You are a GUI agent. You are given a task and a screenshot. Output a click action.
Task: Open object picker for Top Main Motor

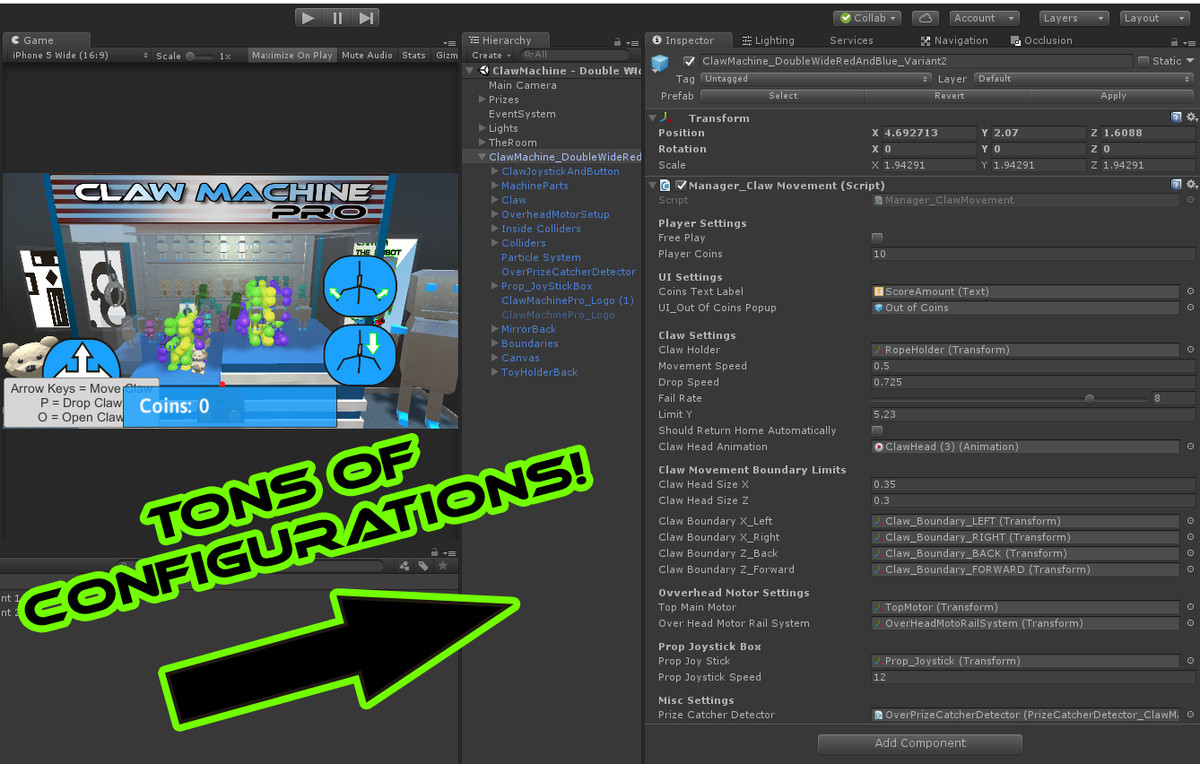click(1190, 607)
